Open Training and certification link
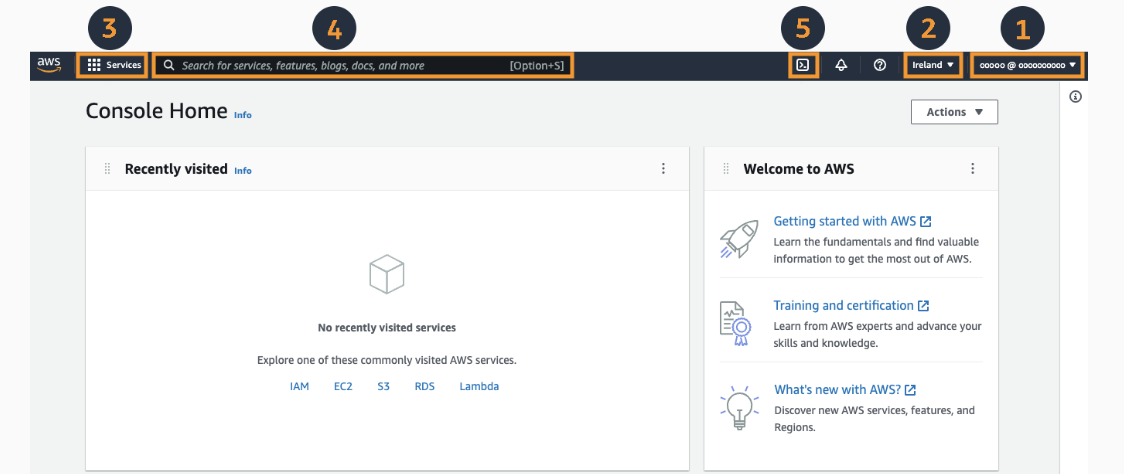The width and height of the screenshot is (1124, 474). point(851,305)
